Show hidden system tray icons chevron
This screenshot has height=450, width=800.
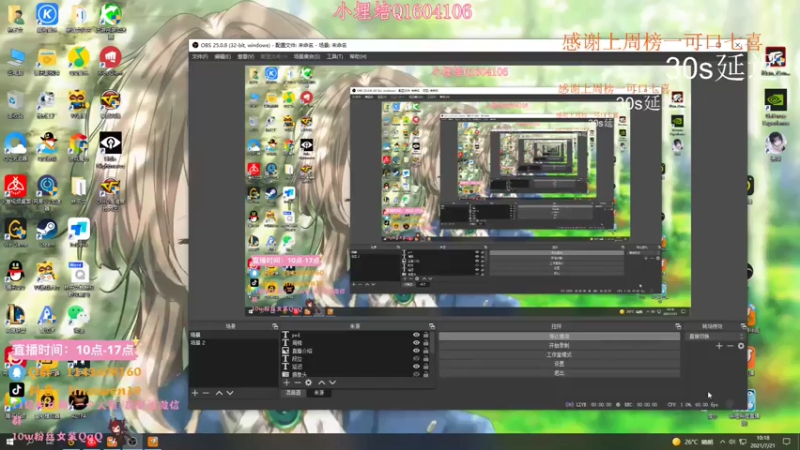click(722, 442)
